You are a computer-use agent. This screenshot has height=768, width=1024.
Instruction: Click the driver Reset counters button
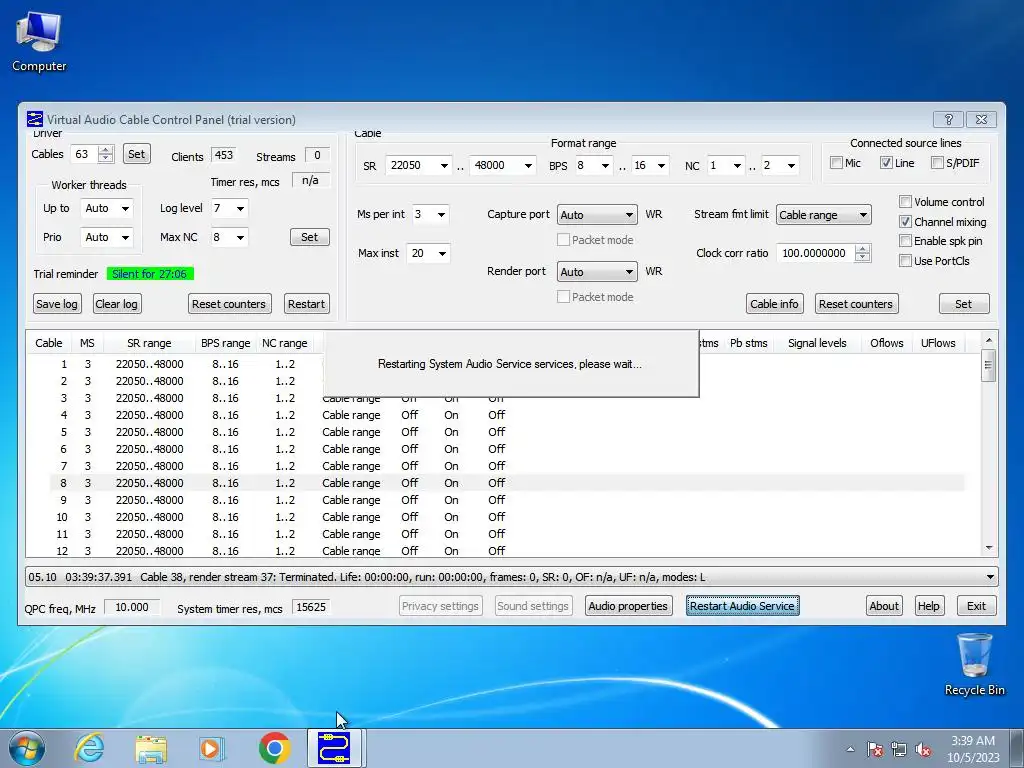click(x=229, y=304)
